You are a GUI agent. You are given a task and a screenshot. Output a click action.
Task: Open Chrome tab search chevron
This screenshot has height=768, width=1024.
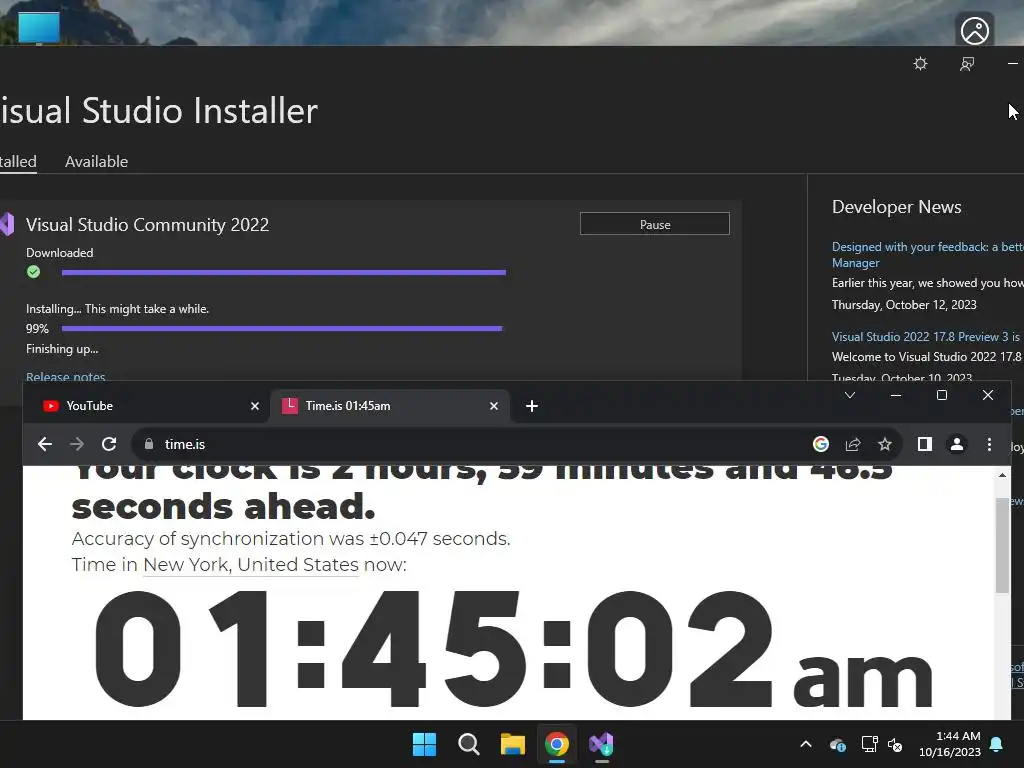coord(850,395)
